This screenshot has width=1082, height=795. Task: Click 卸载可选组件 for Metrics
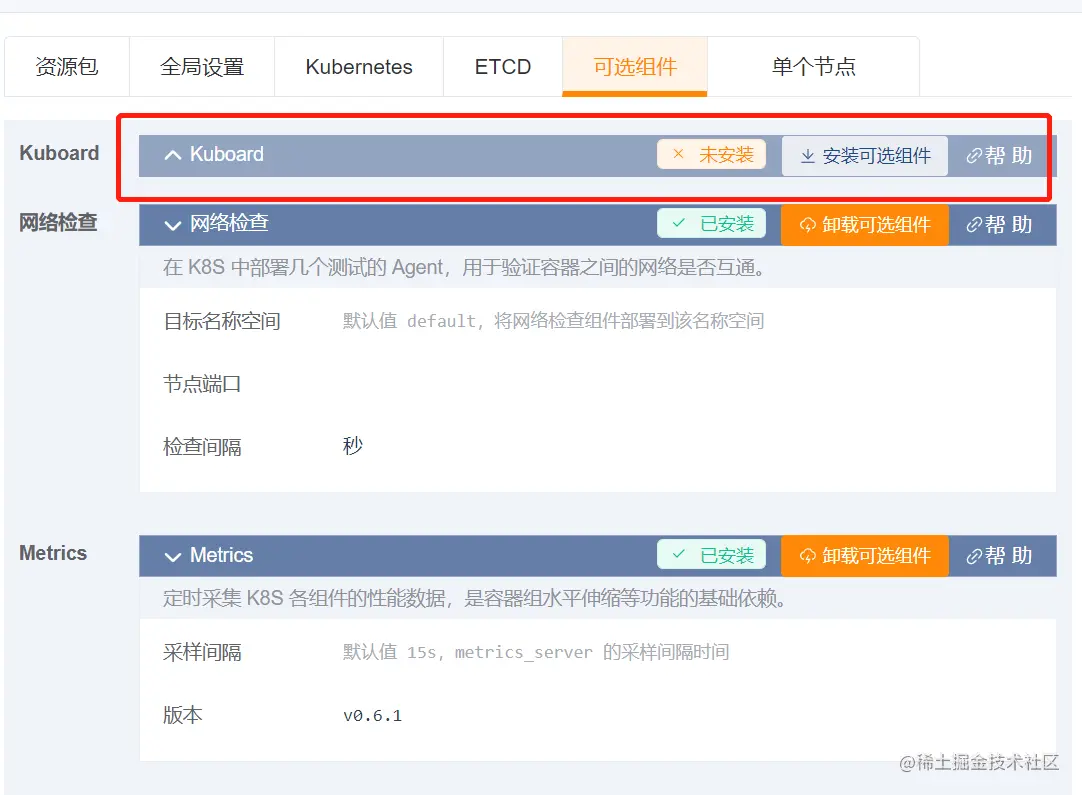coord(865,556)
